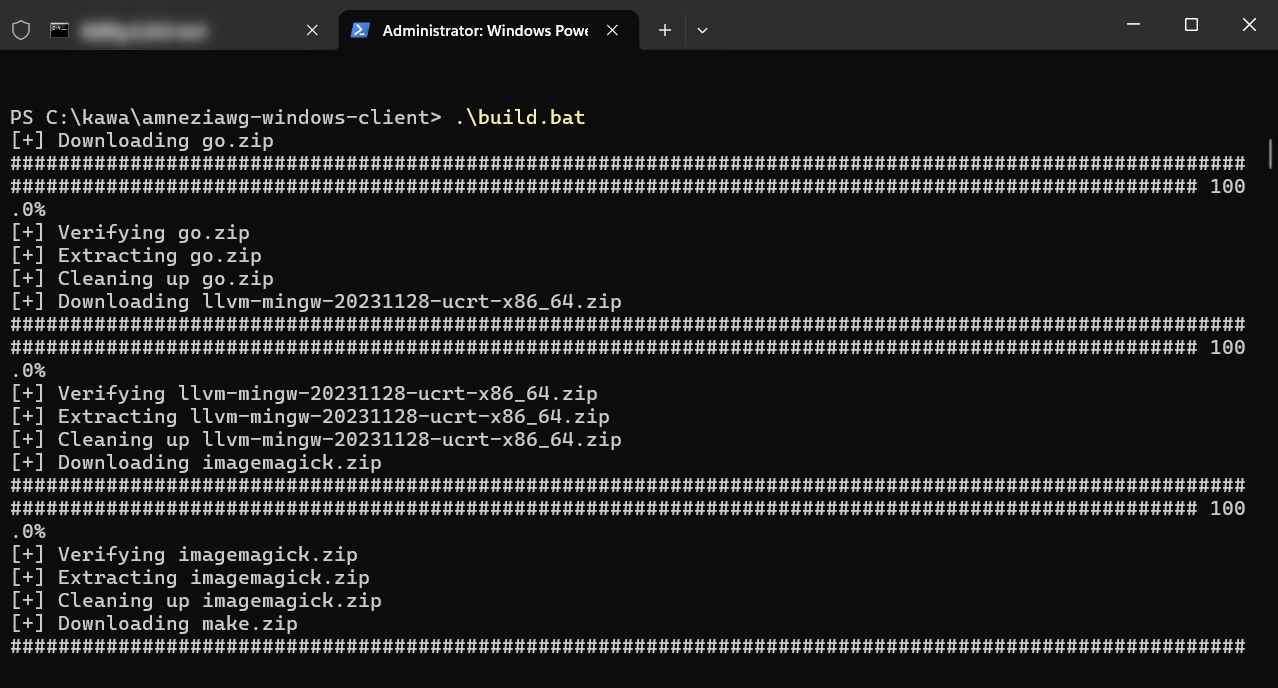Close the Administrator PowerShell tab
The image size is (1278, 688).
point(612,30)
